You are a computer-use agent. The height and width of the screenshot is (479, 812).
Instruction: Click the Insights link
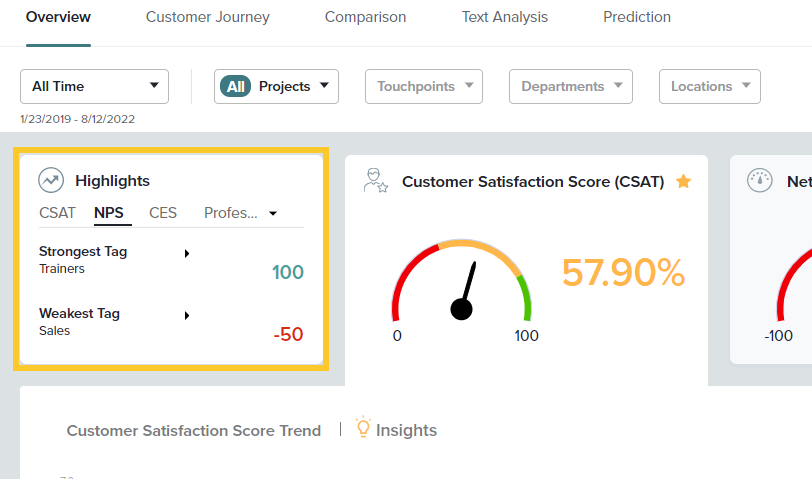[406, 430]
